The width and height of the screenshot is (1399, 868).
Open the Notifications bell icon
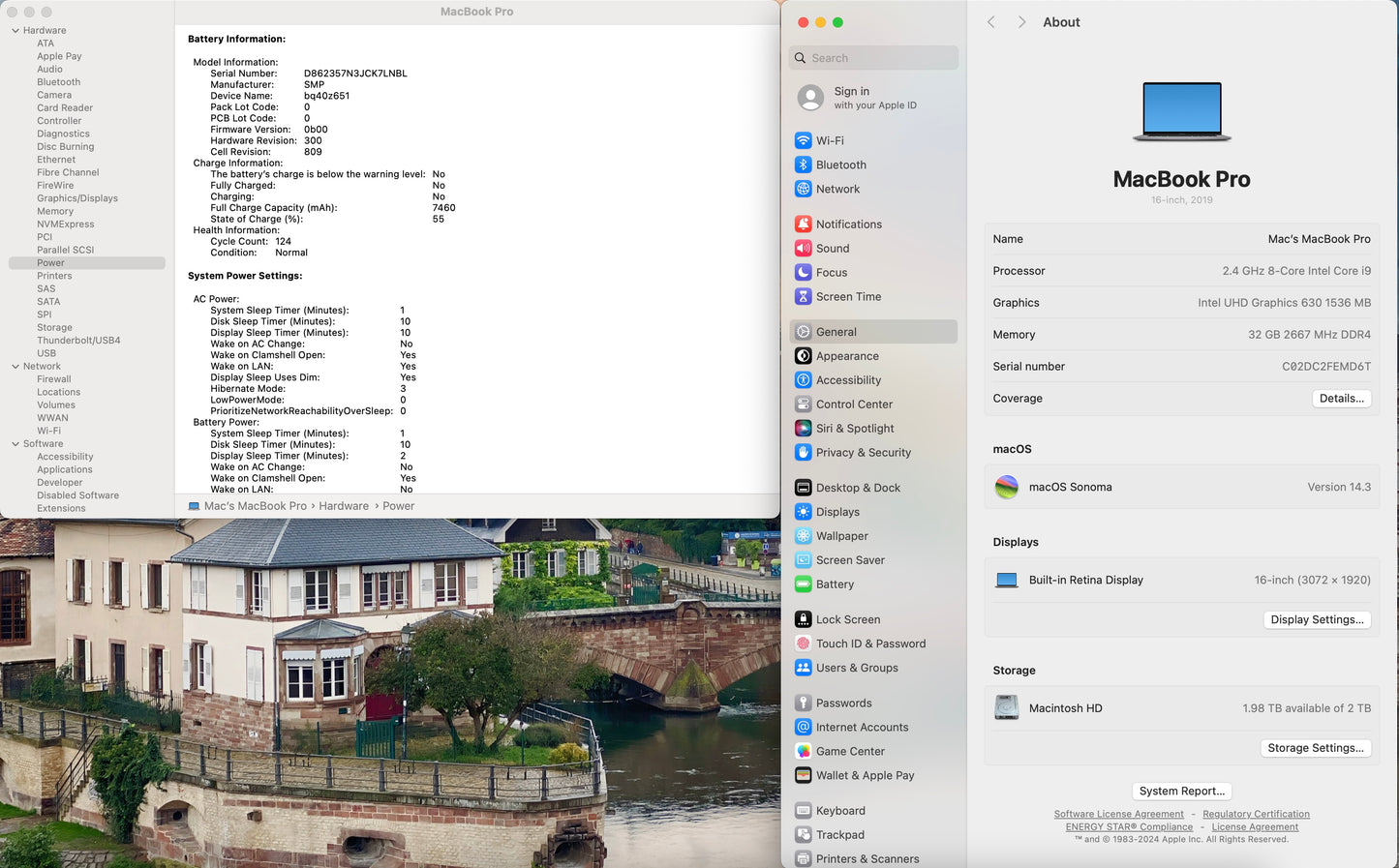pos(803,224)
